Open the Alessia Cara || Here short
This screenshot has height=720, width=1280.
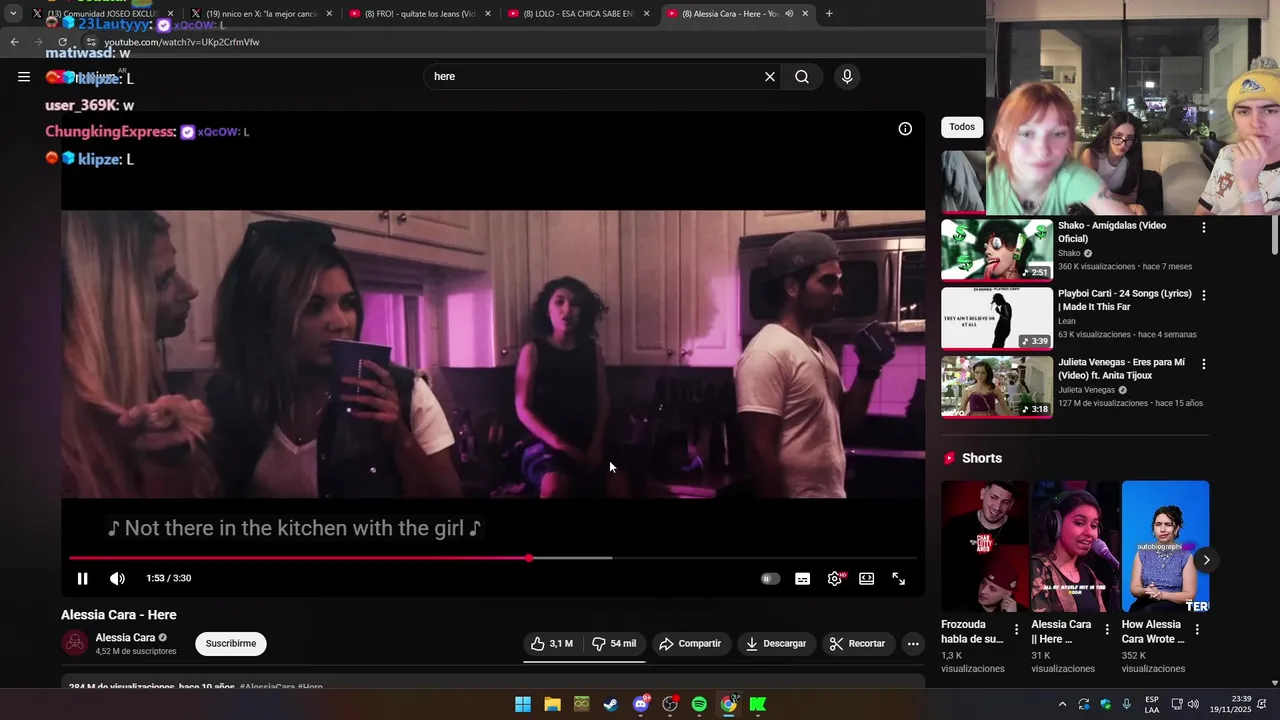pos(1075,546)
